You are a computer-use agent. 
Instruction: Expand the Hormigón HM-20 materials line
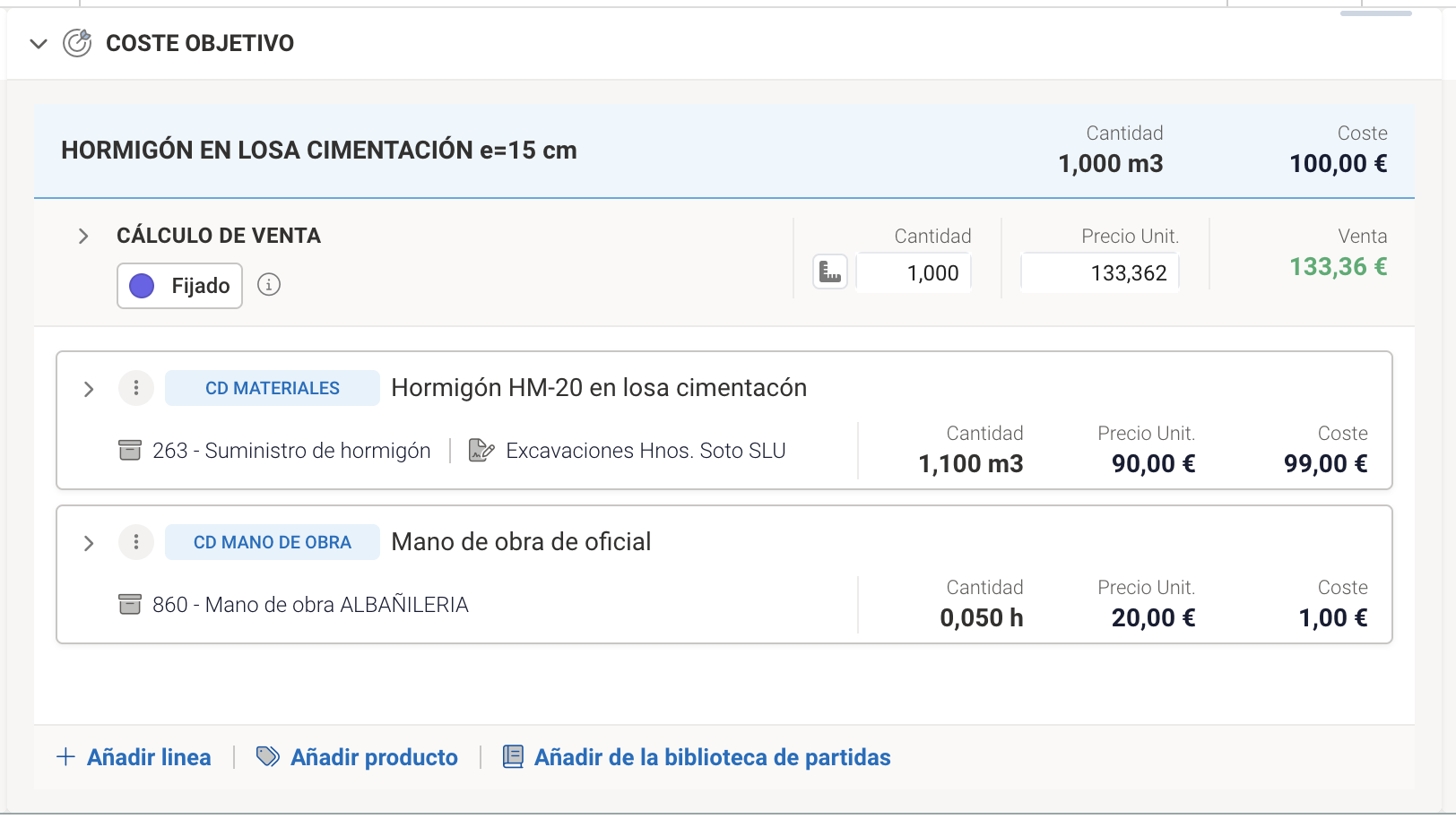[x=89, y=389]
